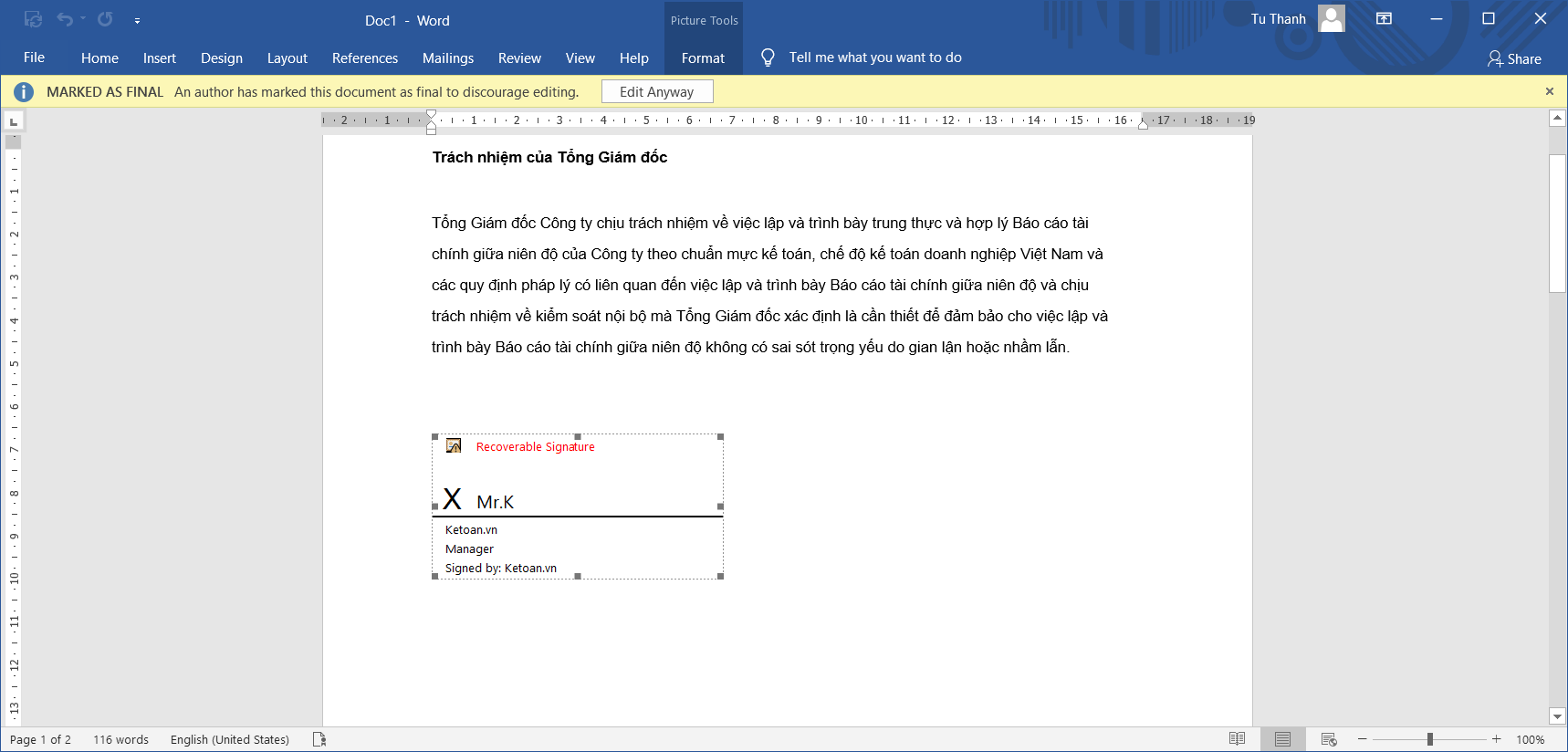This screenshot has width=1568, height=752.
Task: Click the line starting 'trách nhiệm về kiểm soát'
Action: pos(770,316)
